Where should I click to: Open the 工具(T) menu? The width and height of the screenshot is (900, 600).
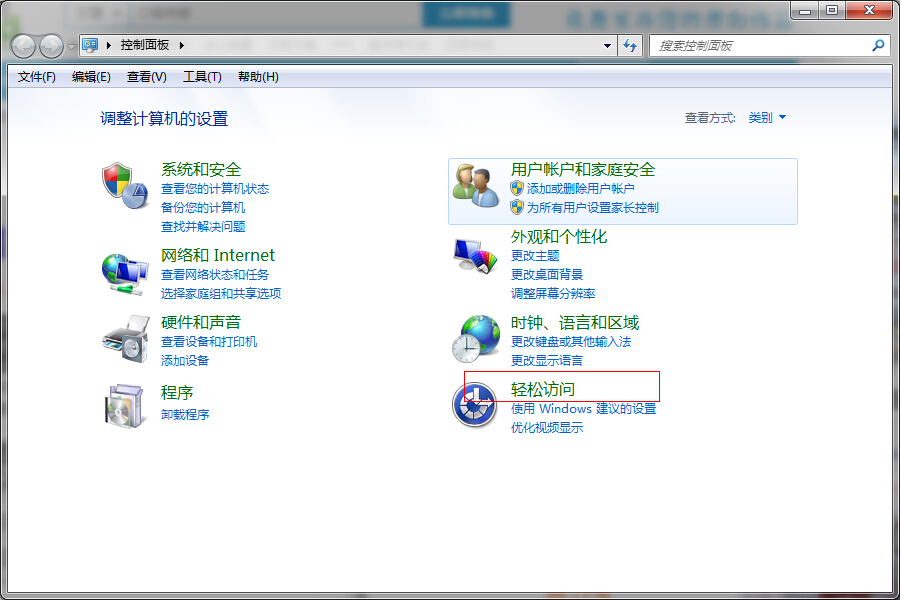click(x=202, y=76)
